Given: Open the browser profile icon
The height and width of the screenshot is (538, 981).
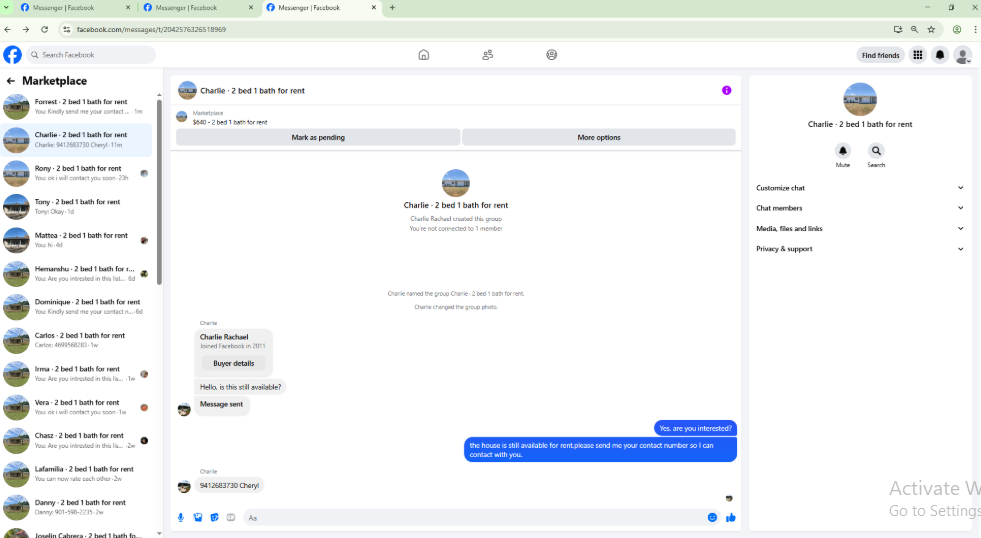Looking at the screenshot, I should click(x=957, y=29).
